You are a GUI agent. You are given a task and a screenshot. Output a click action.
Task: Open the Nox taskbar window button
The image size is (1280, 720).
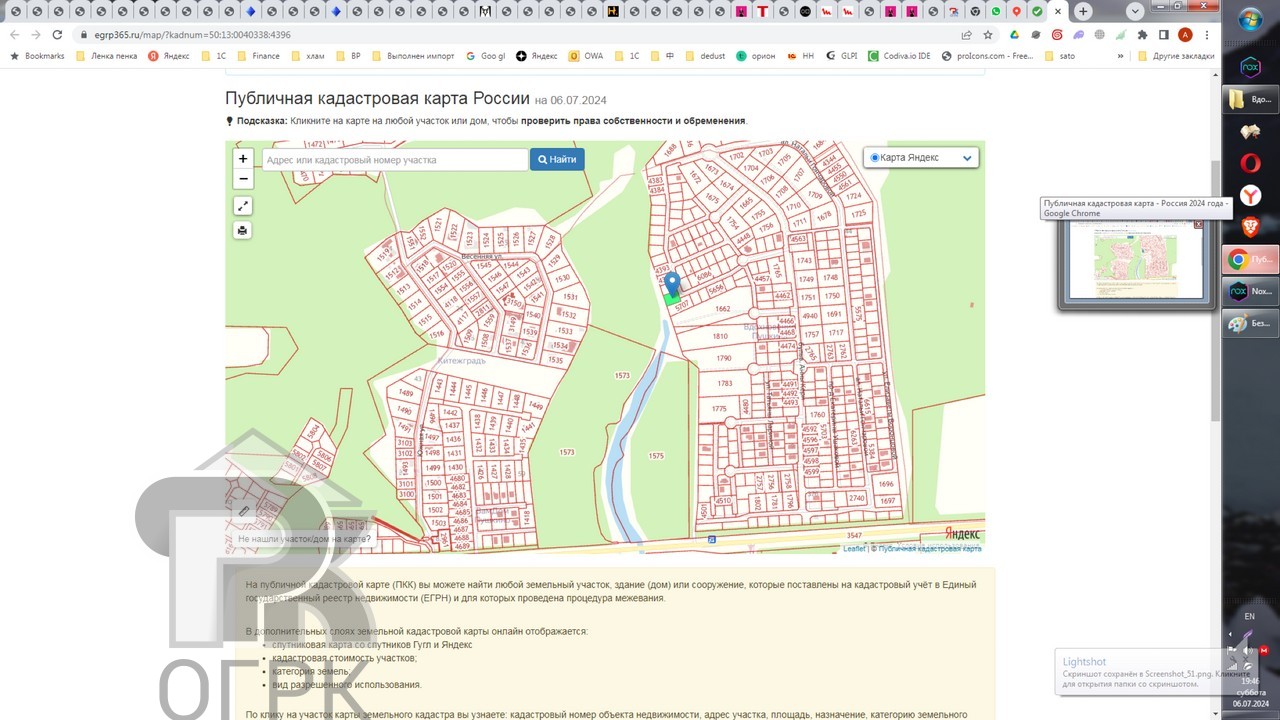(1250, 291)
